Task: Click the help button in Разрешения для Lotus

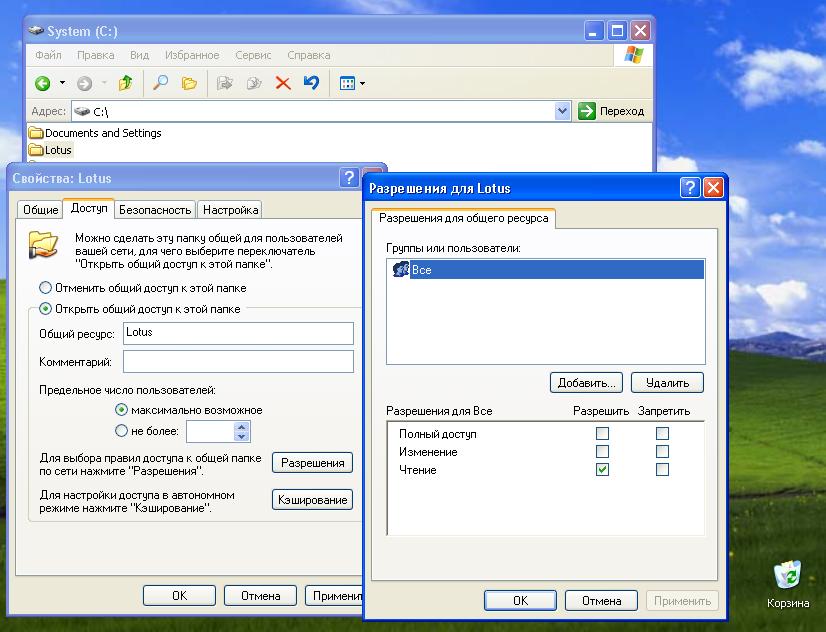Action: click(690, 187)
